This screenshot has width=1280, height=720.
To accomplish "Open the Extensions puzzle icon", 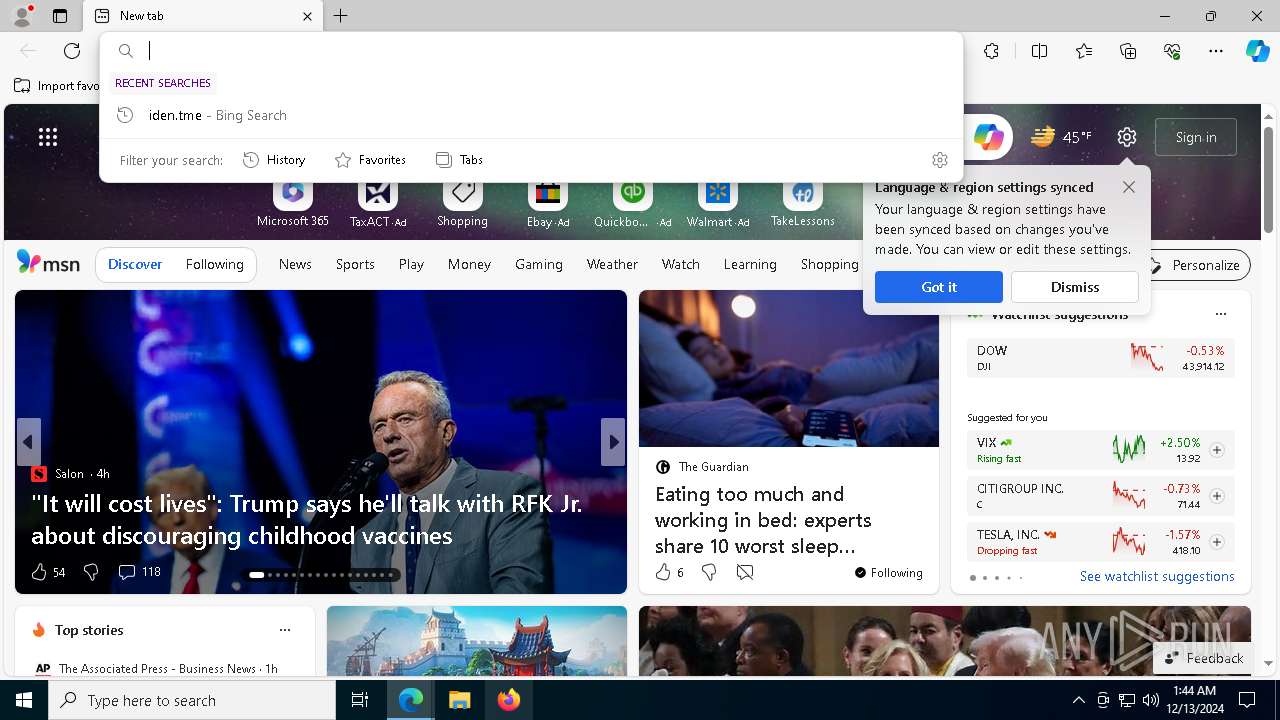I will point(991,51).
